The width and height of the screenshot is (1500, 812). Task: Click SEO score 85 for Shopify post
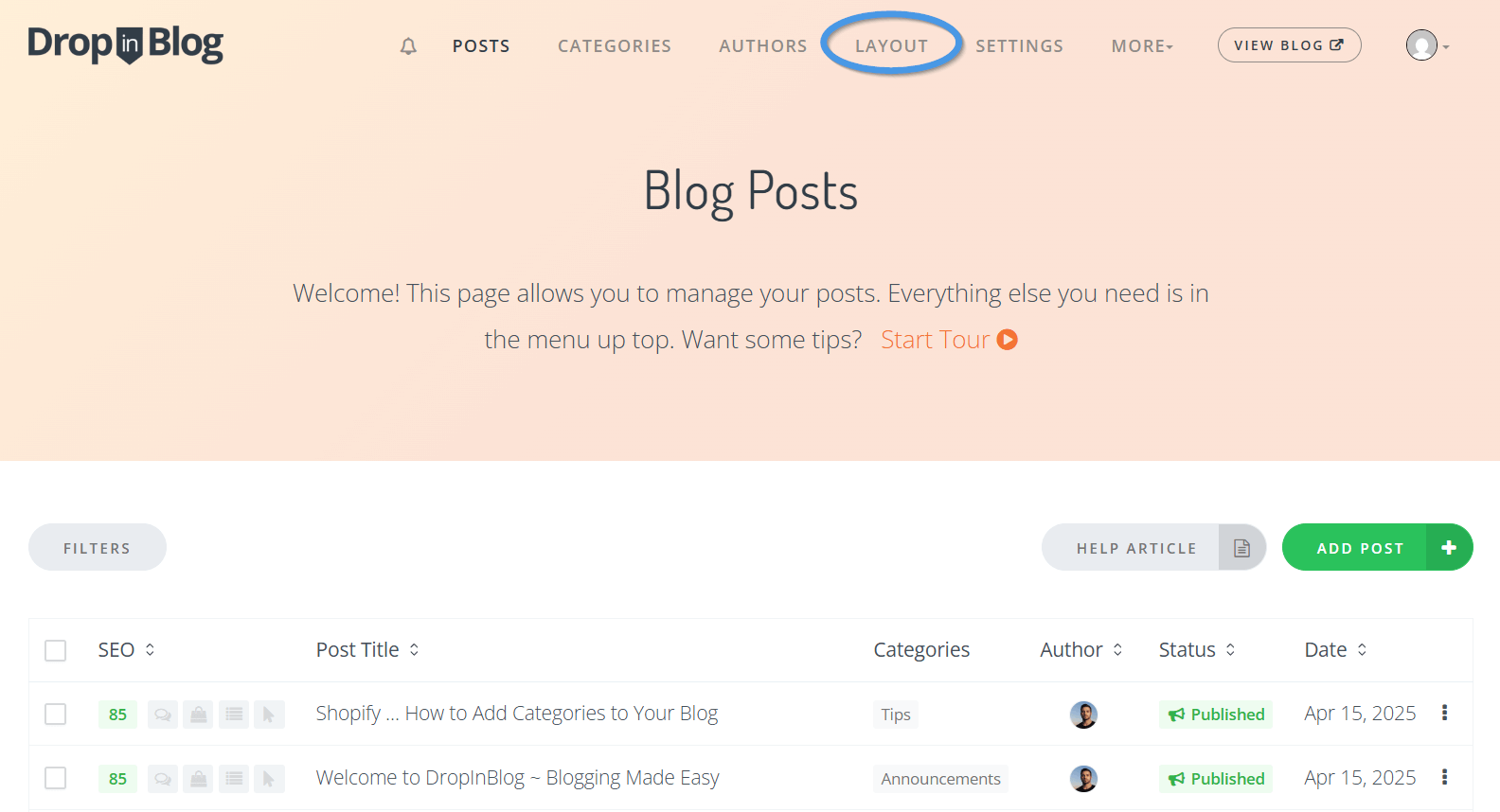click(117, 715)
